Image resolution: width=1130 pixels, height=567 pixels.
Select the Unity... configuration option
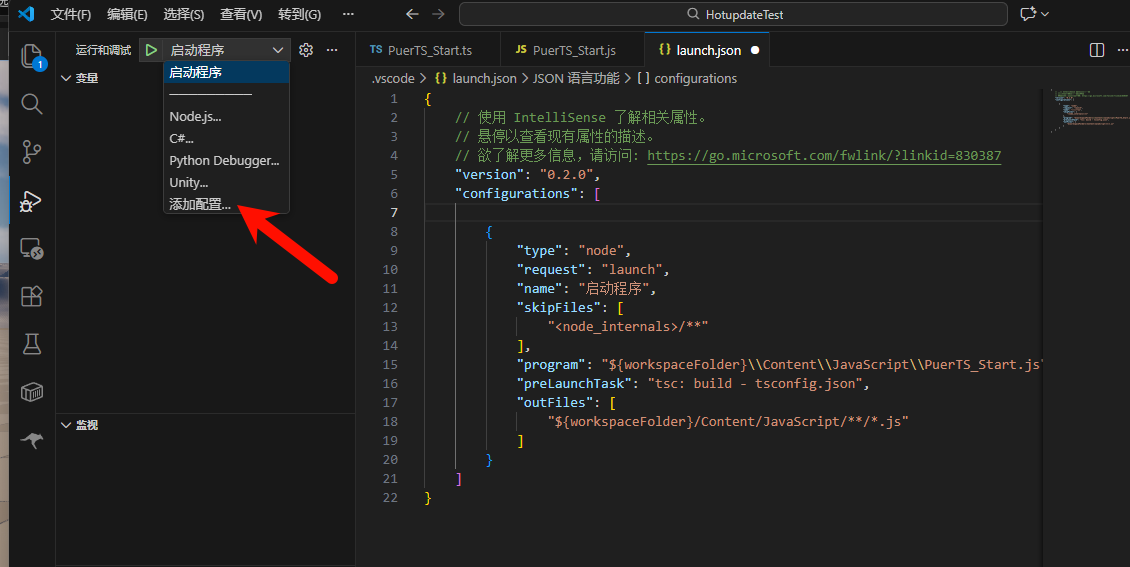[x=189, y=182]
